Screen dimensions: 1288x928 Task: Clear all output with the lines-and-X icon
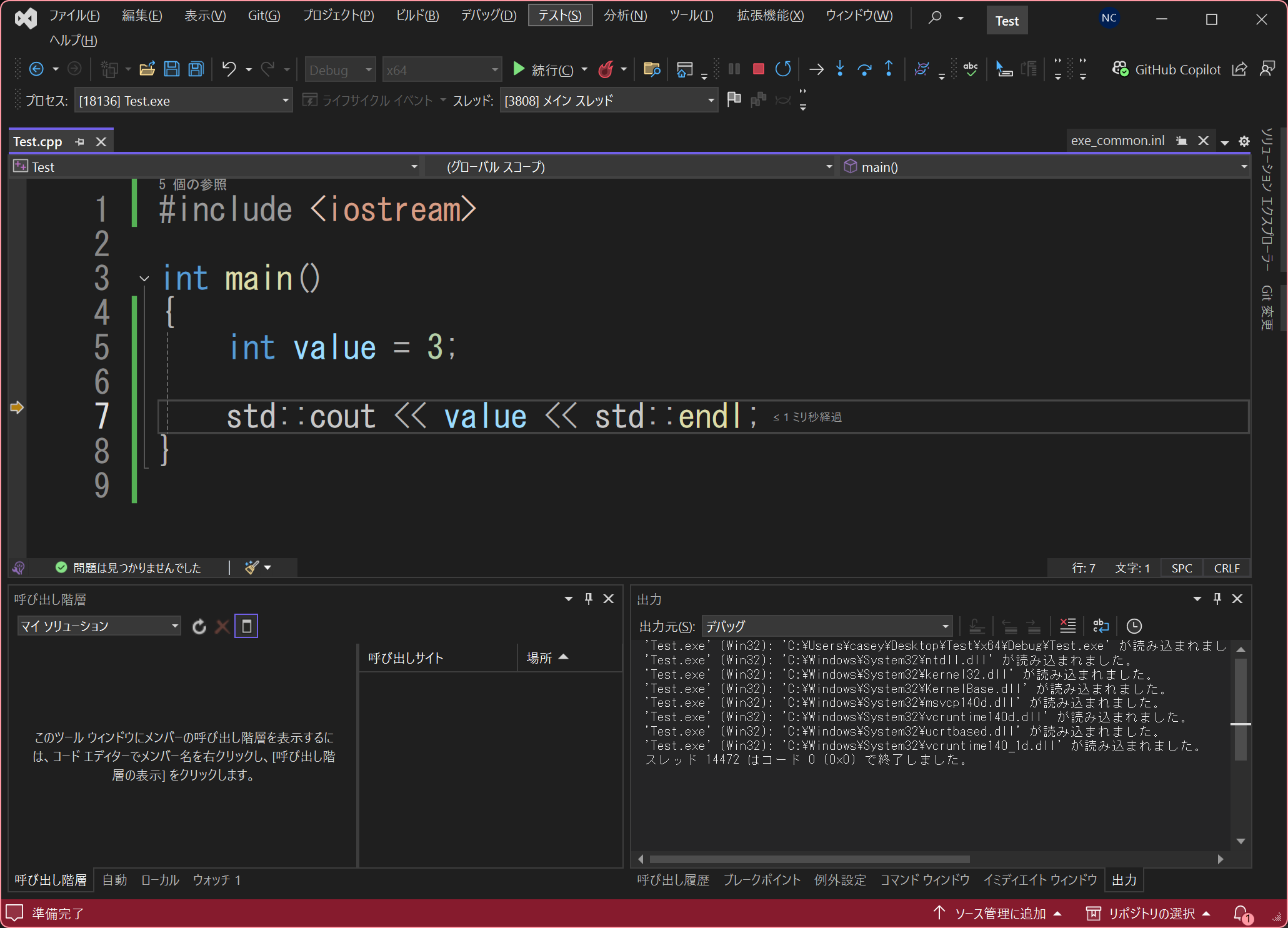click(1068, 626)
